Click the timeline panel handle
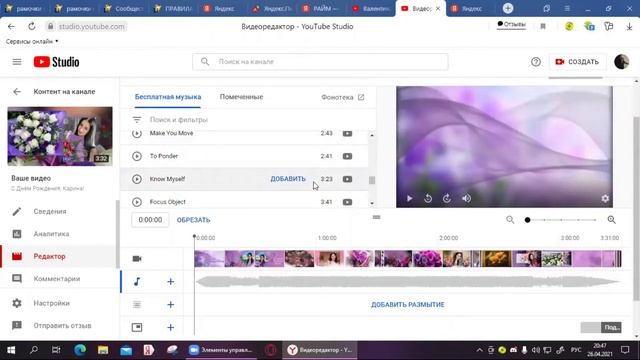640x360 pixels. 376,217
